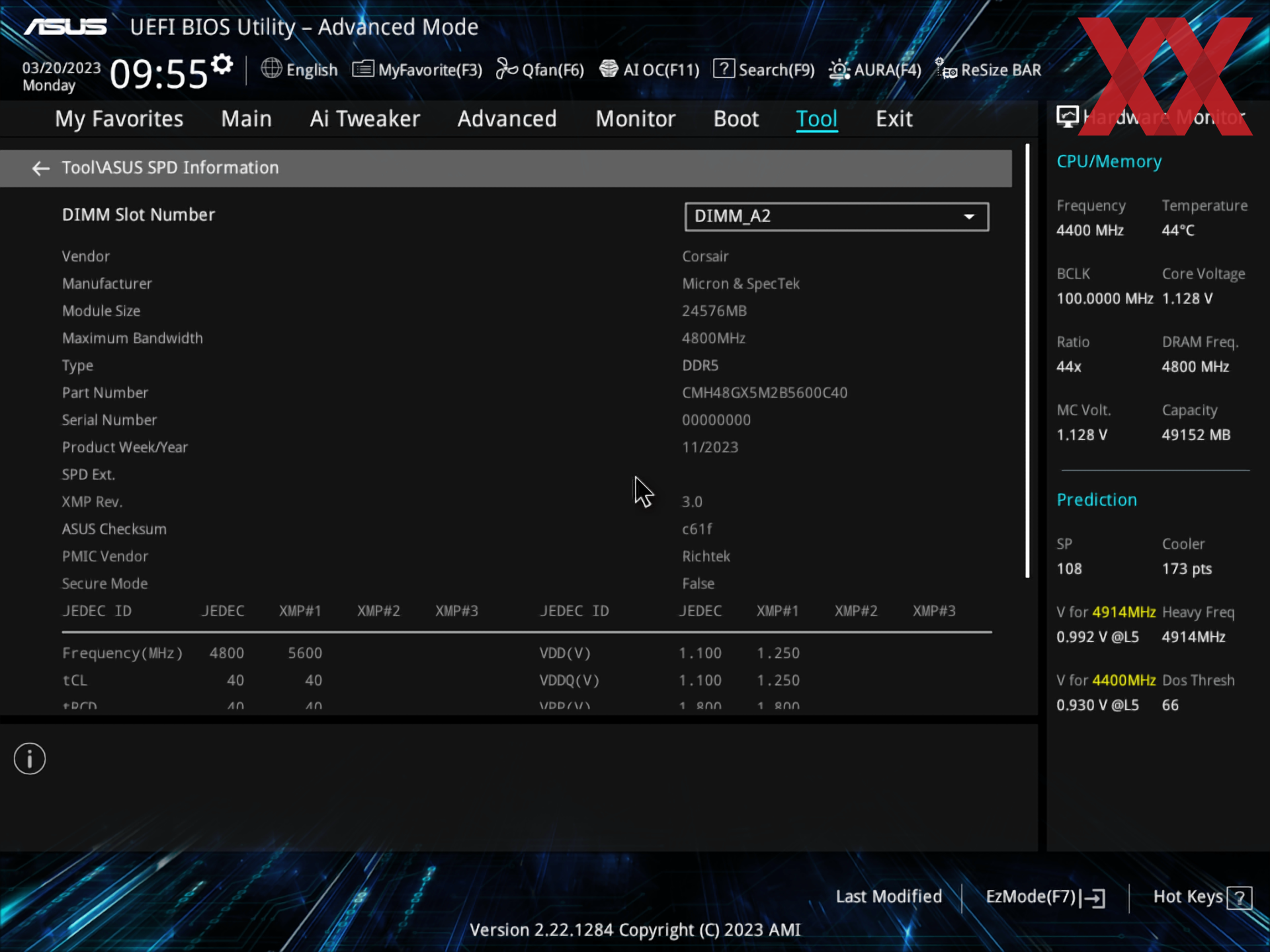Select the Tool tab
Image resolution: width=1270 pixels, height=952 pixels.
tap(817, 119)
